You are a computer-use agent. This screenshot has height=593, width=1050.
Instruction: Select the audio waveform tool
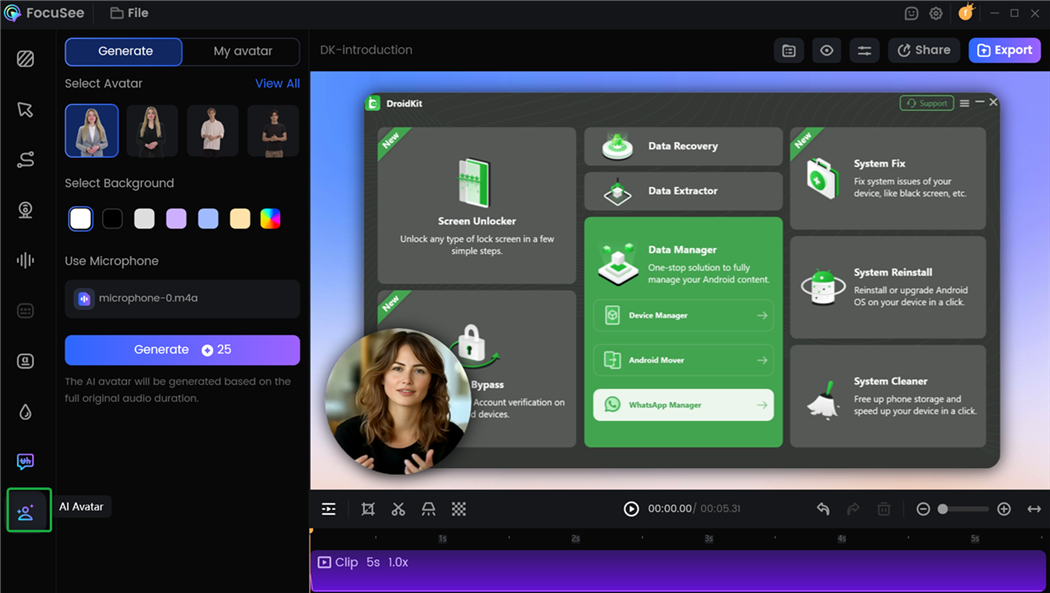28,259
